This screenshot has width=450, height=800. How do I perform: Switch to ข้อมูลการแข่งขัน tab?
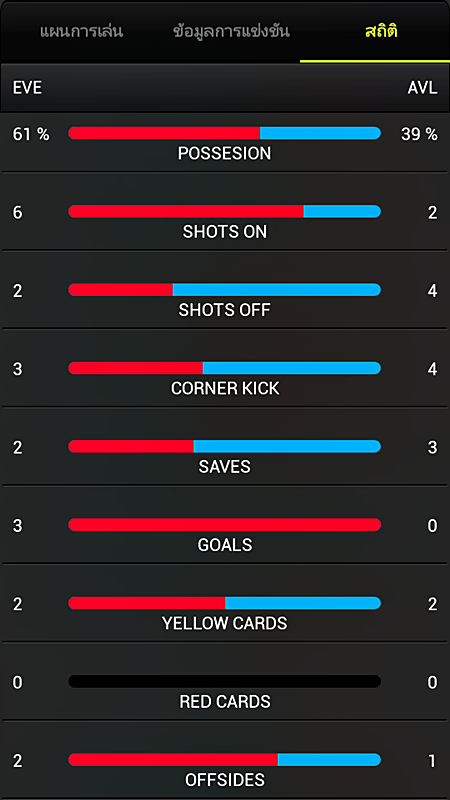click(231, 32)
